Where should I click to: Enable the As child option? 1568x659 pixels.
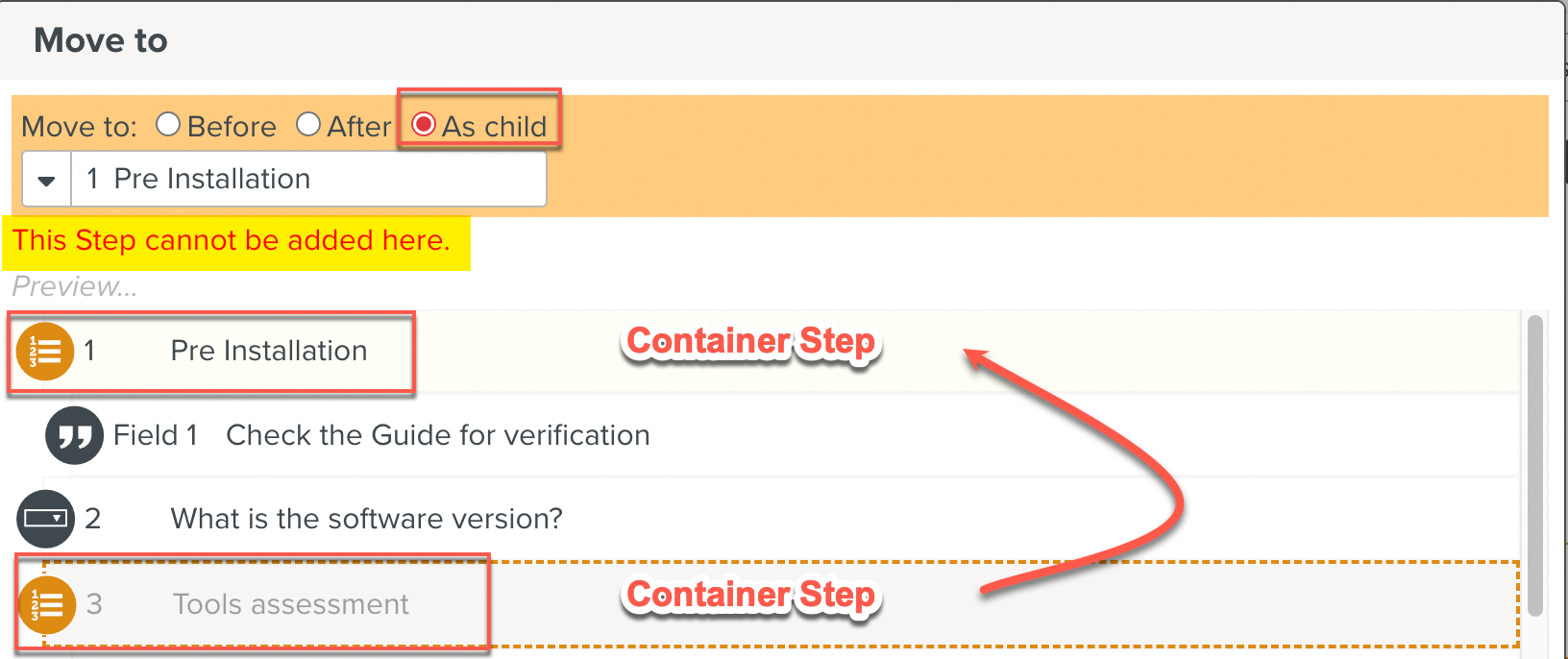tap(423, 124)
